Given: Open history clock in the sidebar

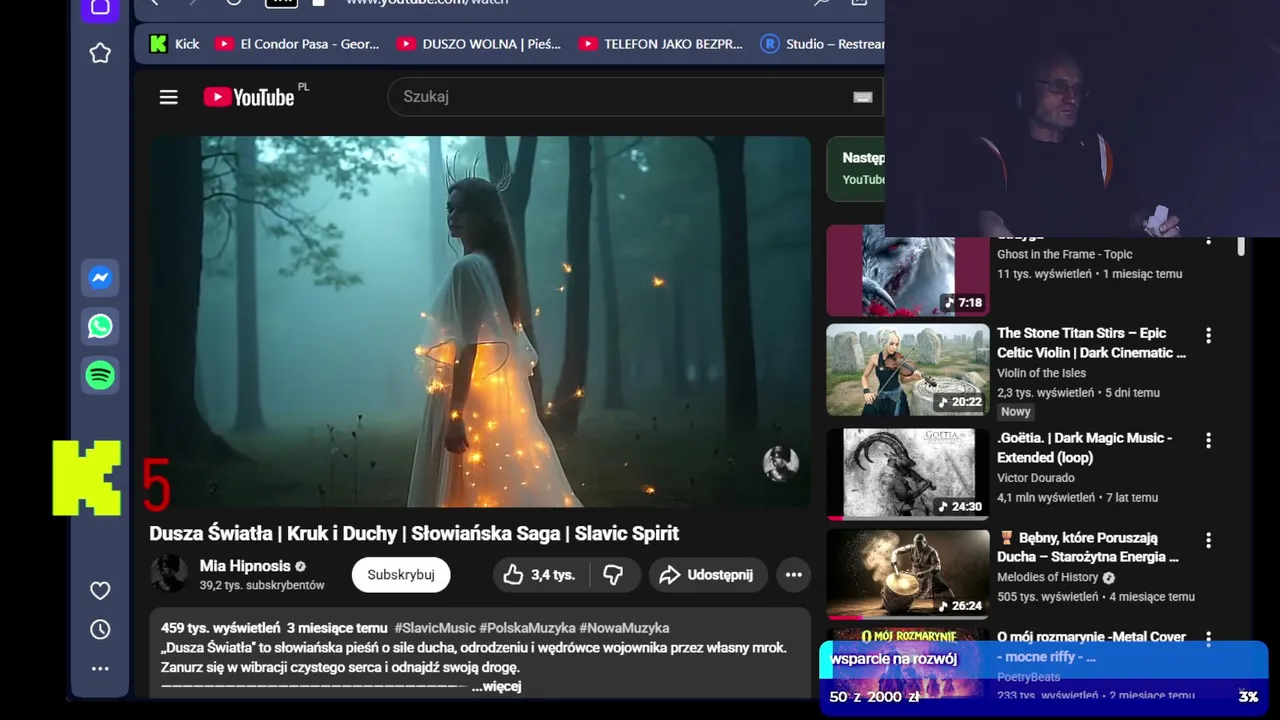Looking at the screenshot, I should [x=100, y=629].
